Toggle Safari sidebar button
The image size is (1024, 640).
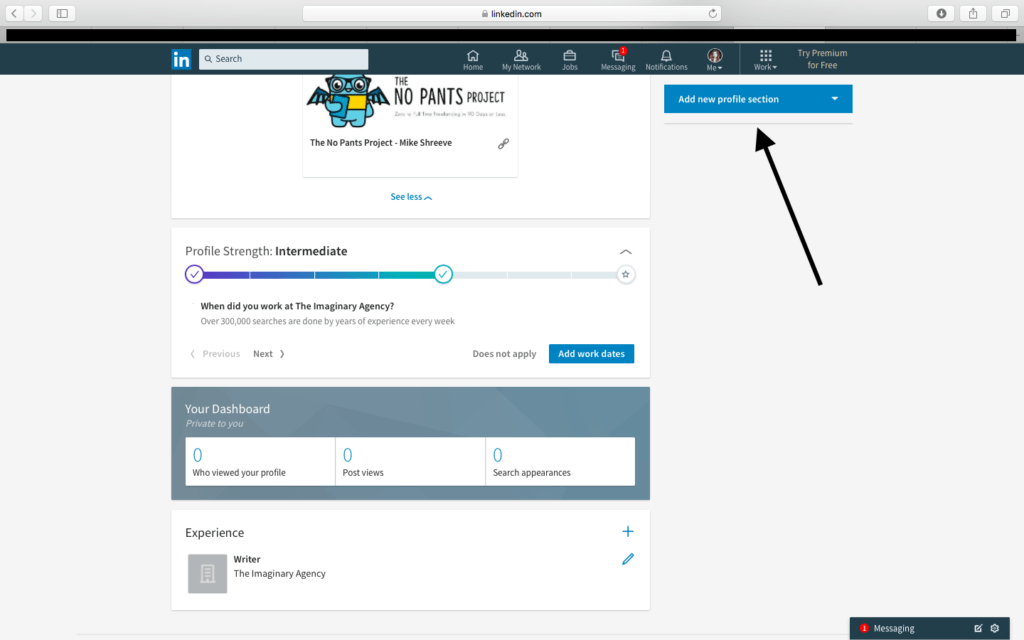[62, 13]
